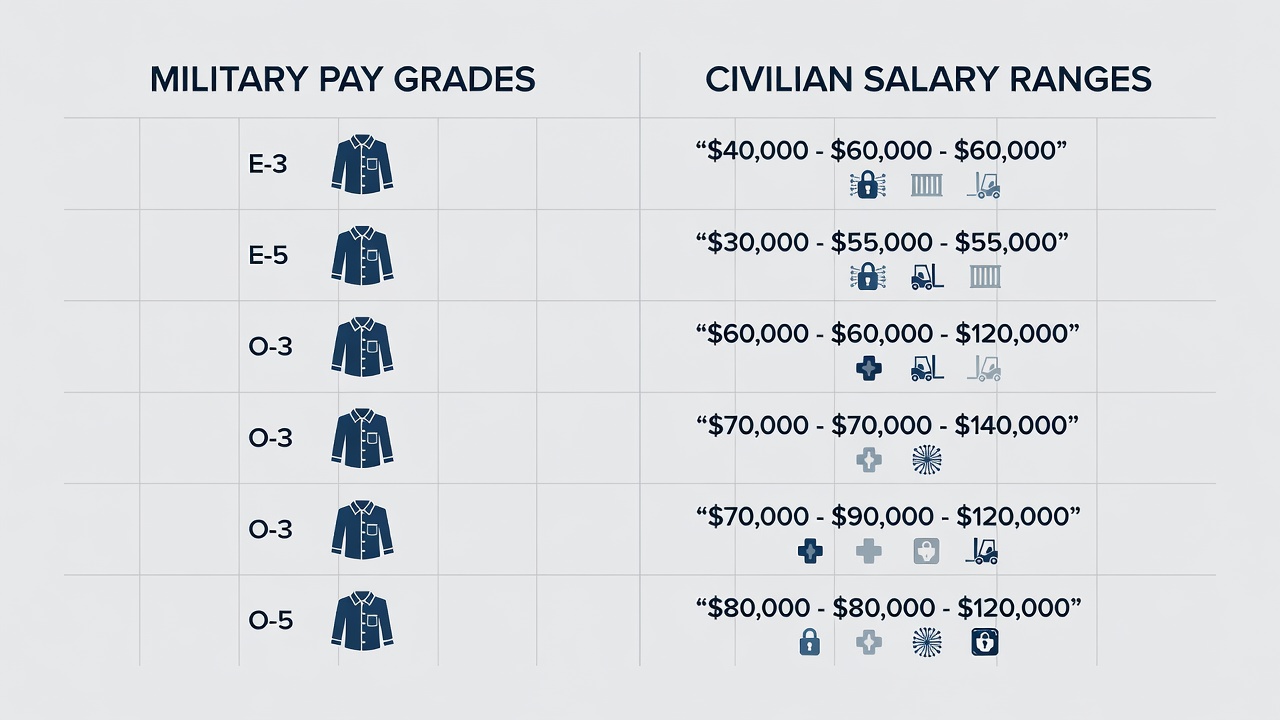Click the plain padlock icon in the O-5 row

tap(810, 642)
